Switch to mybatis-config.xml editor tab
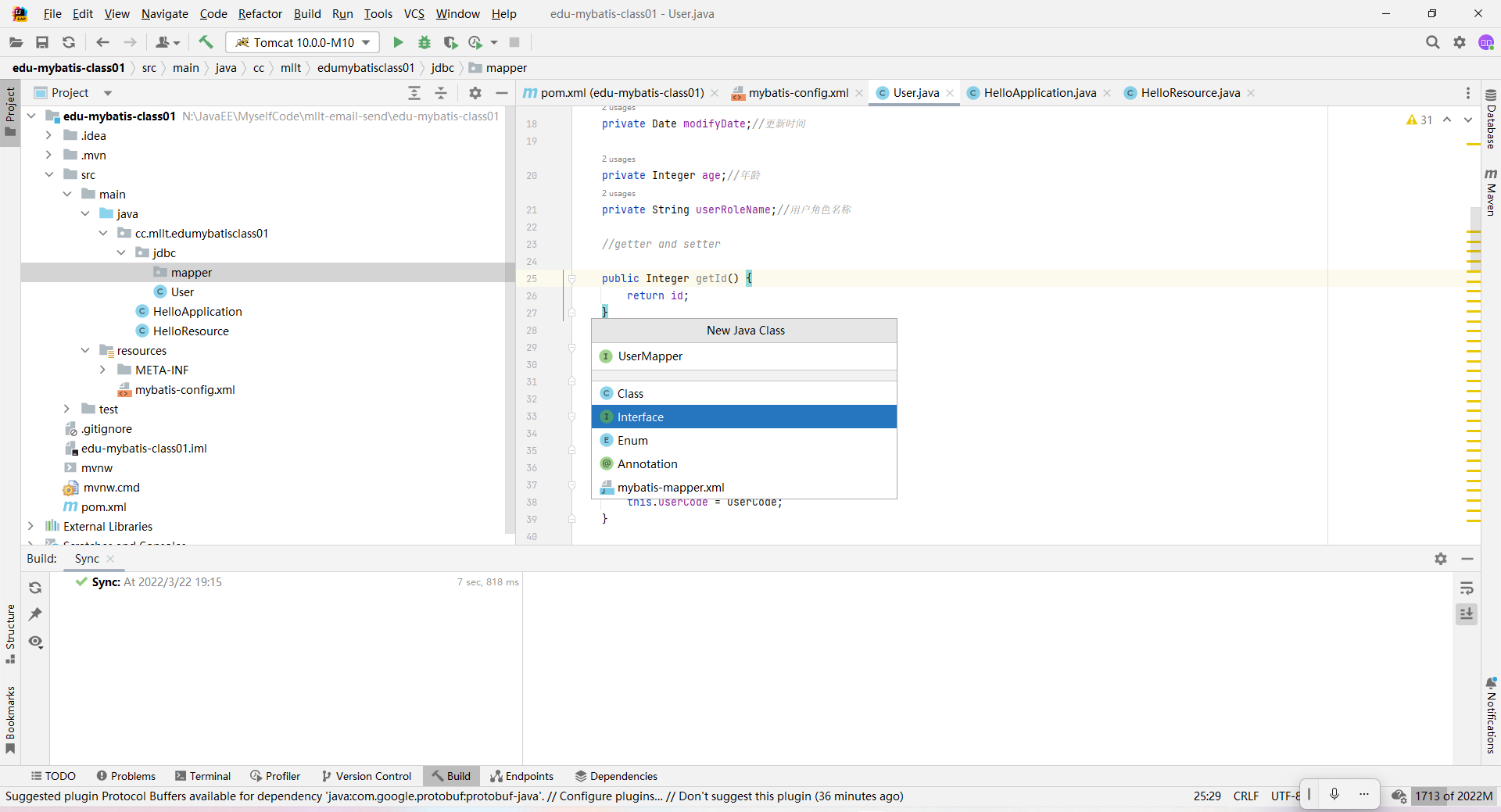This screenshot has height=812, width=1501. pos(797,93)
